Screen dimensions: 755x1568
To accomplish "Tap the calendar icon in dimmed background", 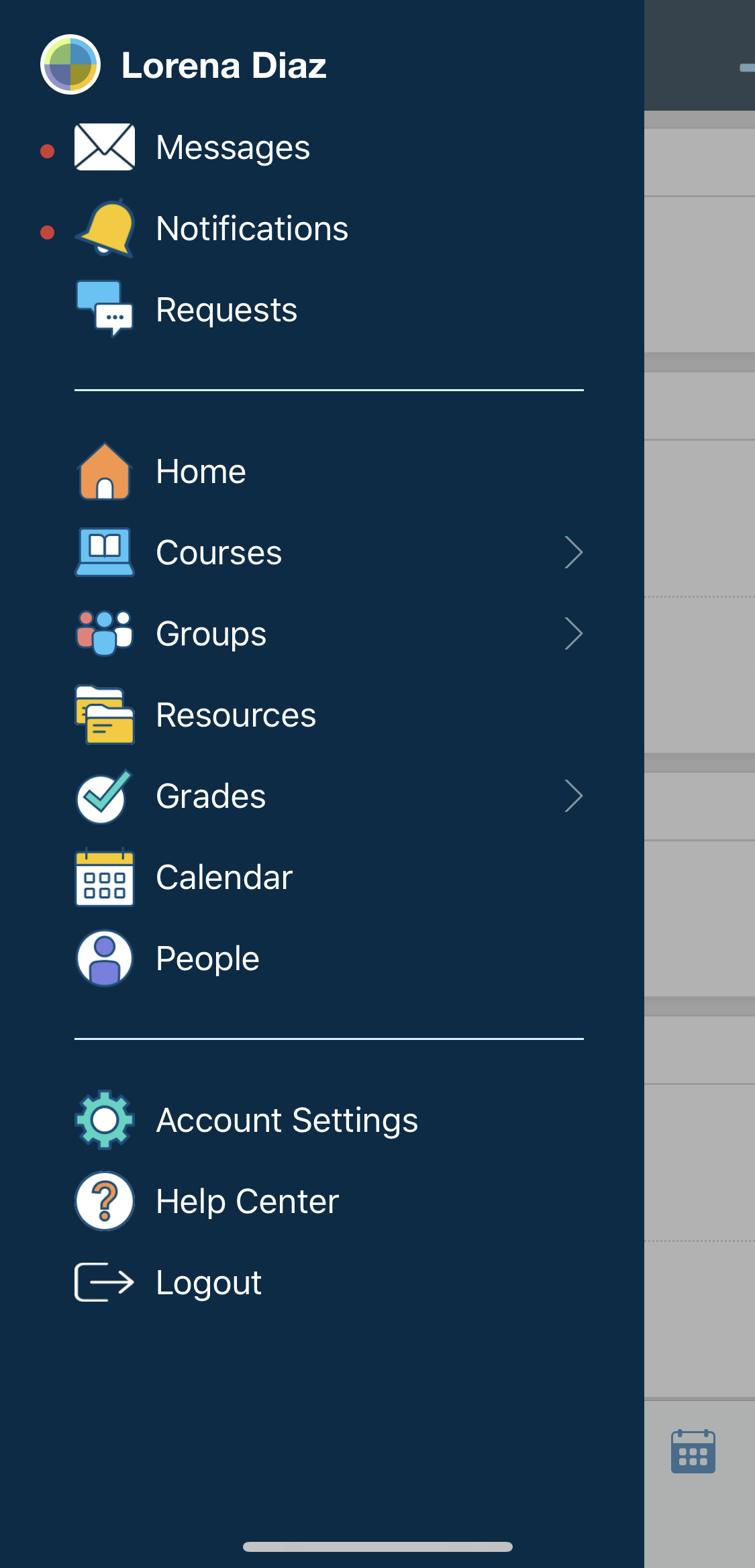I will (693, 1451).
